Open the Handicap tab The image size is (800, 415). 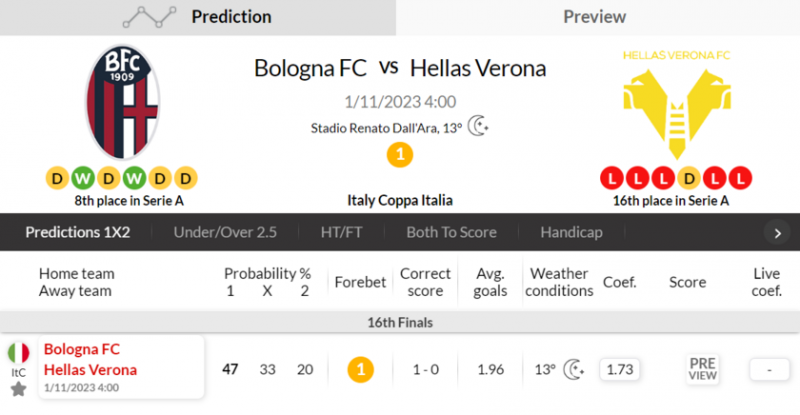571,232
